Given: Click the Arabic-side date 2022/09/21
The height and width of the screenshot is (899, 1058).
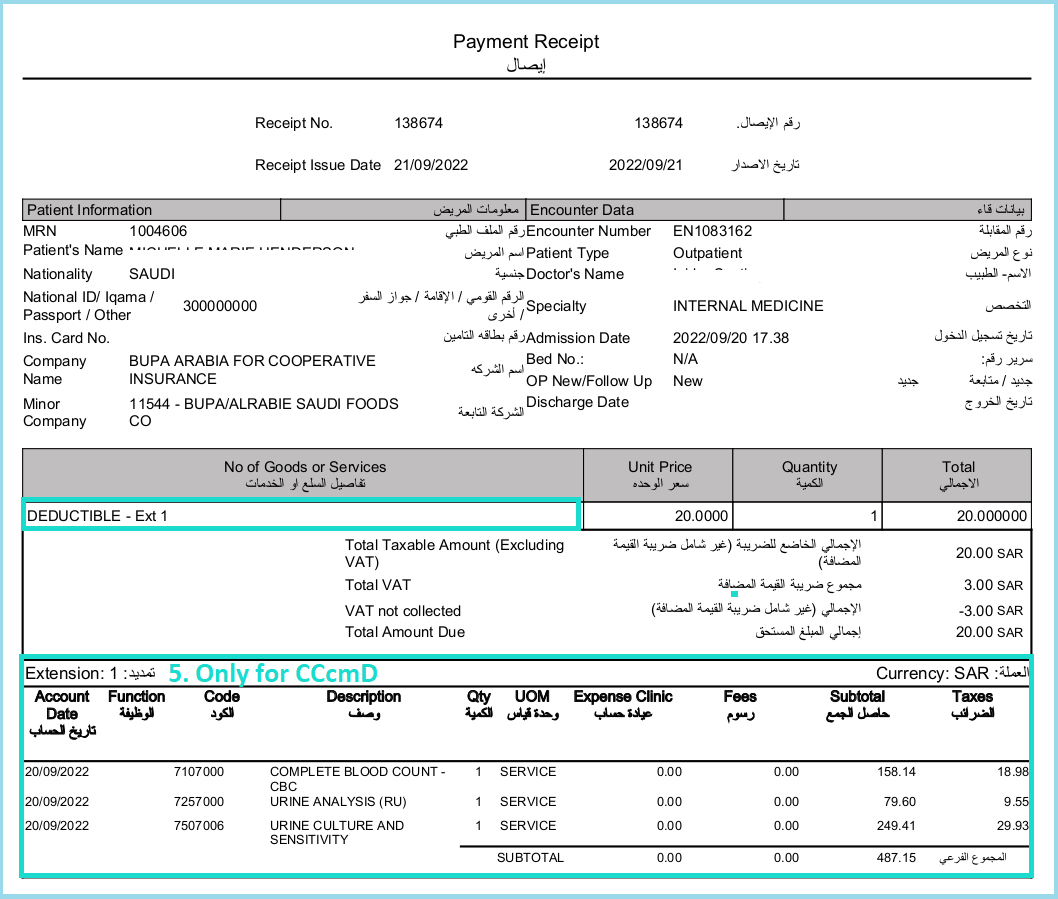Looking at the screenshot, I should [x=645, y=165].
